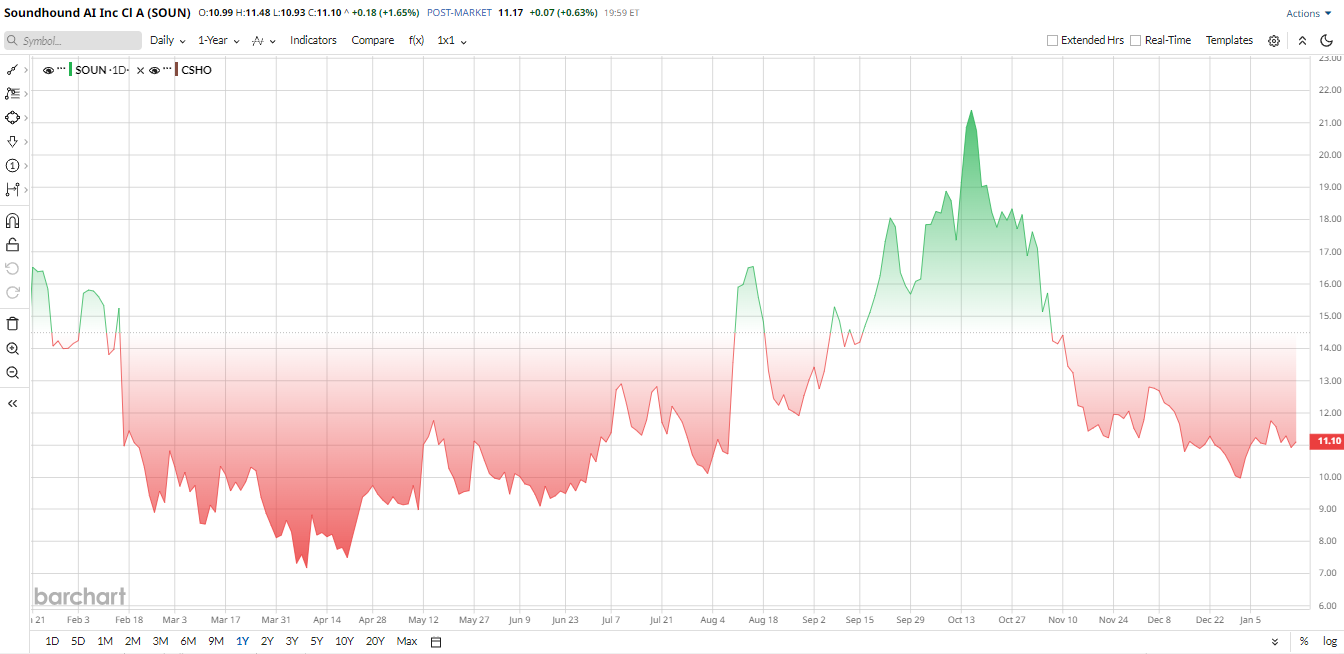
Task: Select the 6M time range
Action: pos(188,641)
